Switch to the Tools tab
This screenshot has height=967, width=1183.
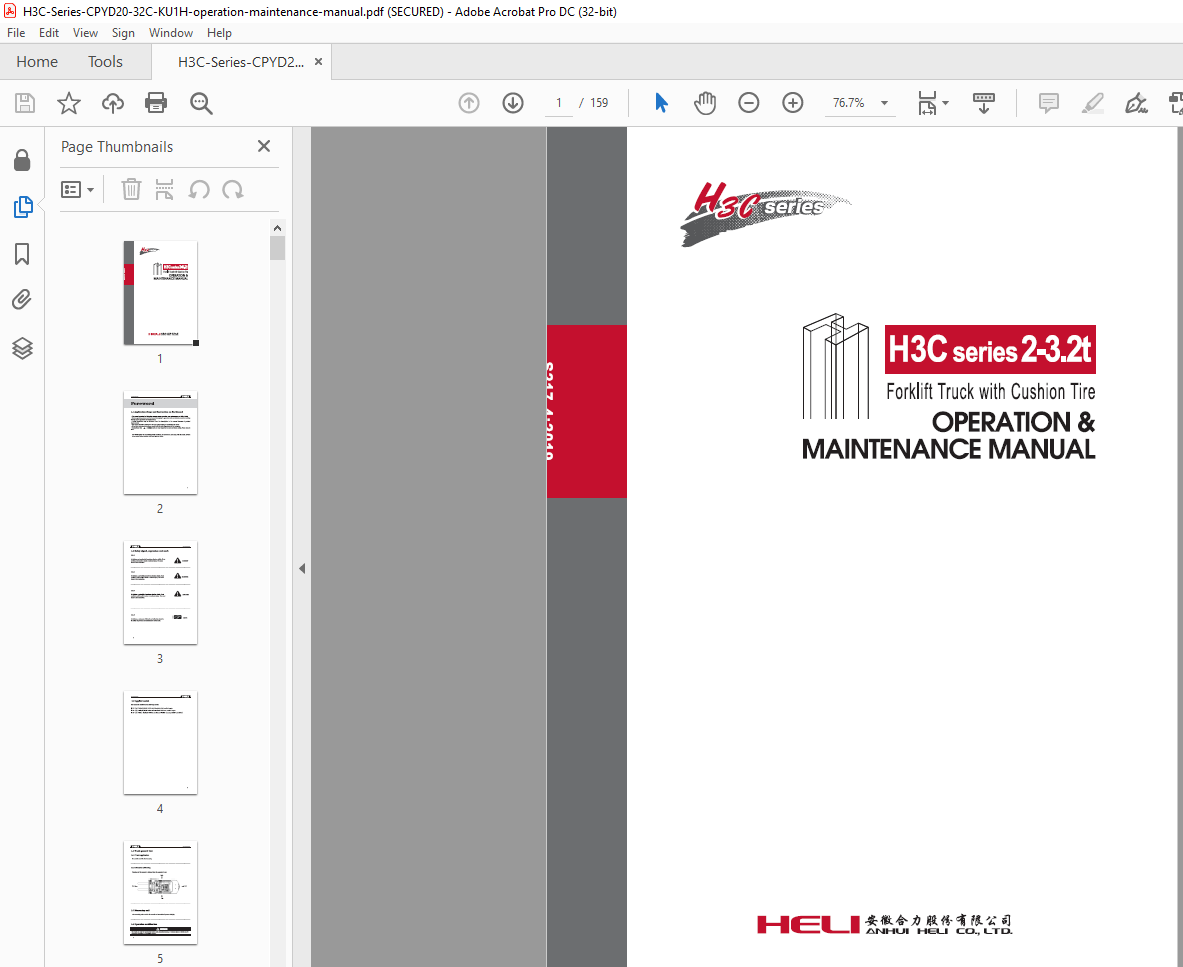(105, 62)
